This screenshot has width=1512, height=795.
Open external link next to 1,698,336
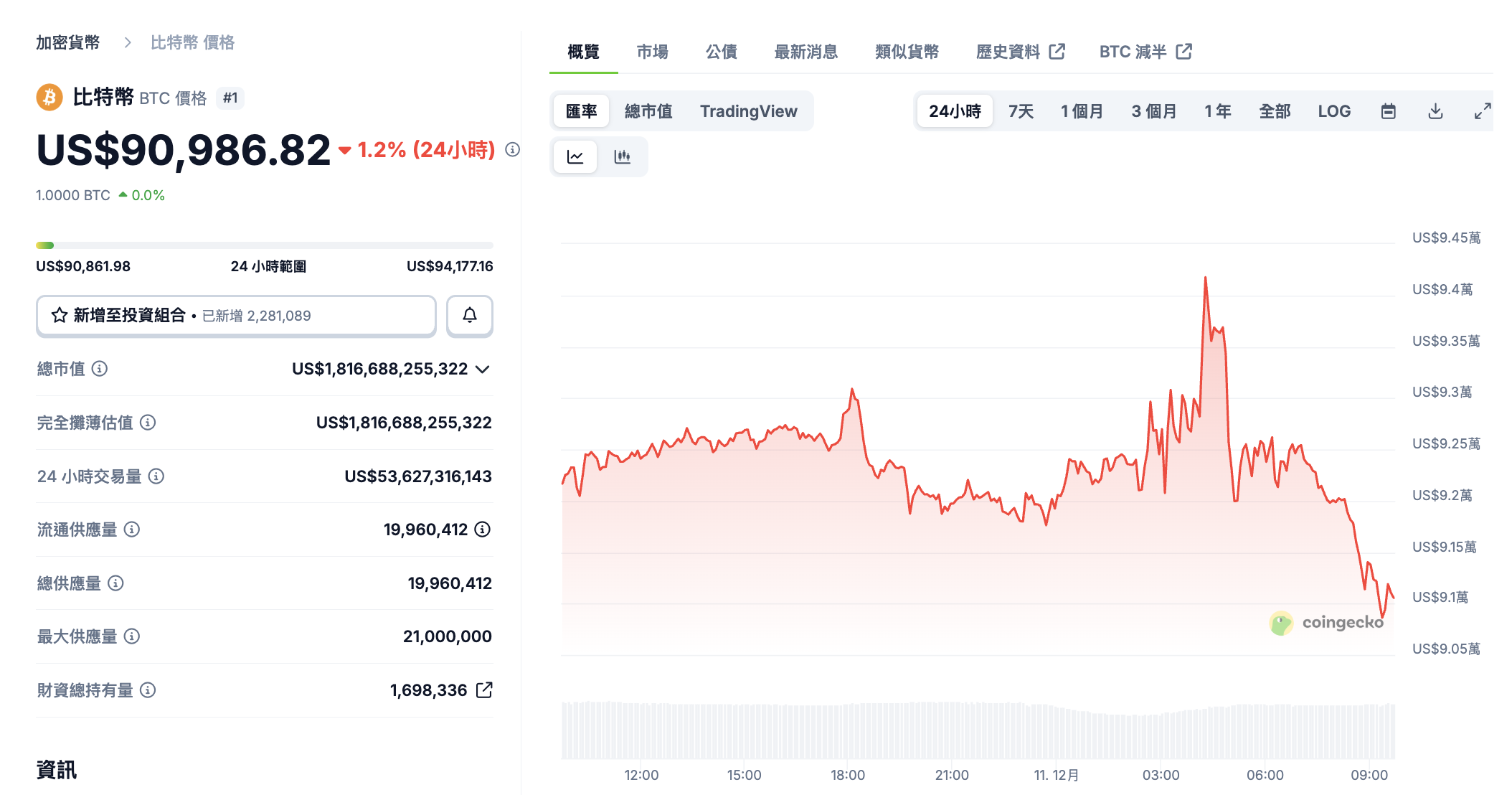click(x=485, y=690)
